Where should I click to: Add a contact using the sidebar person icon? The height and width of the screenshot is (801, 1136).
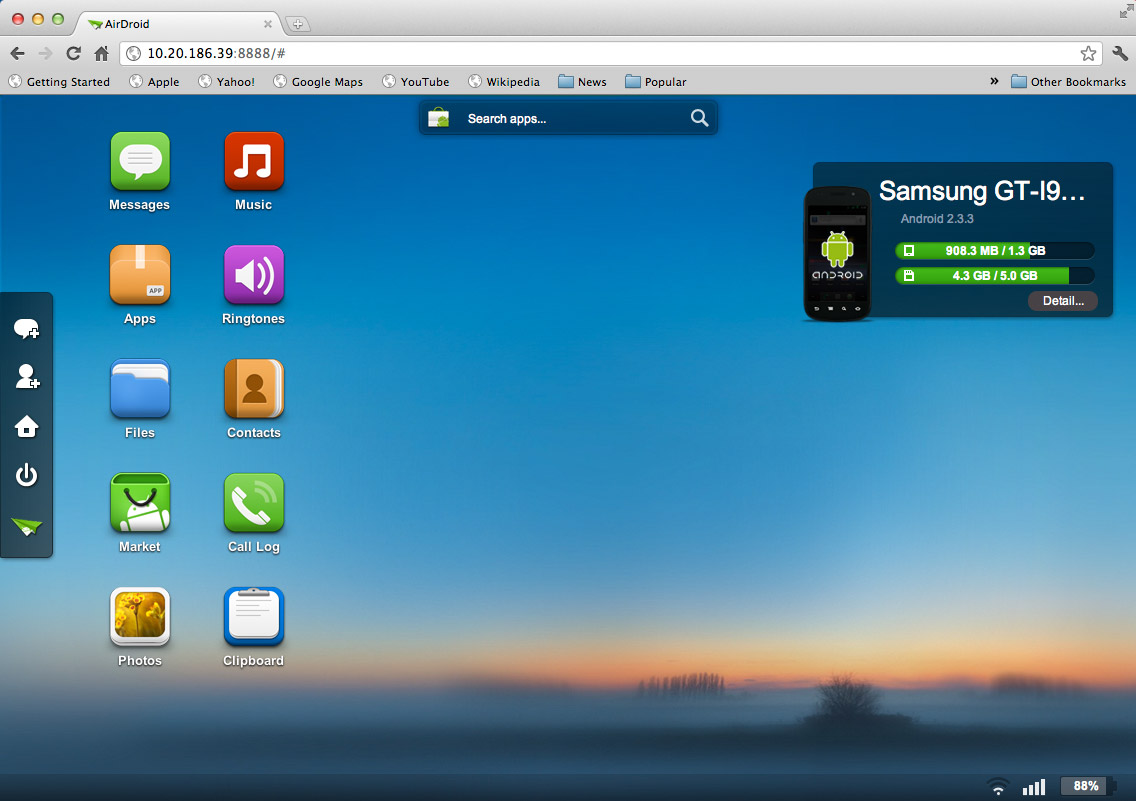[x=27, y=377]
